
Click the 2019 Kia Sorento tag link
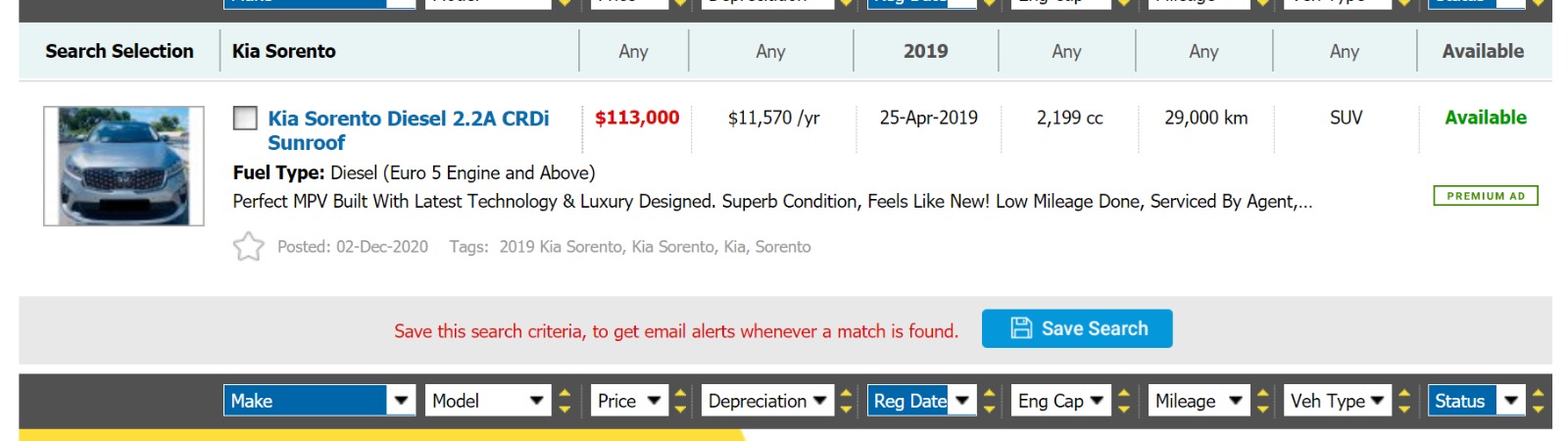[x=560, y=247]
